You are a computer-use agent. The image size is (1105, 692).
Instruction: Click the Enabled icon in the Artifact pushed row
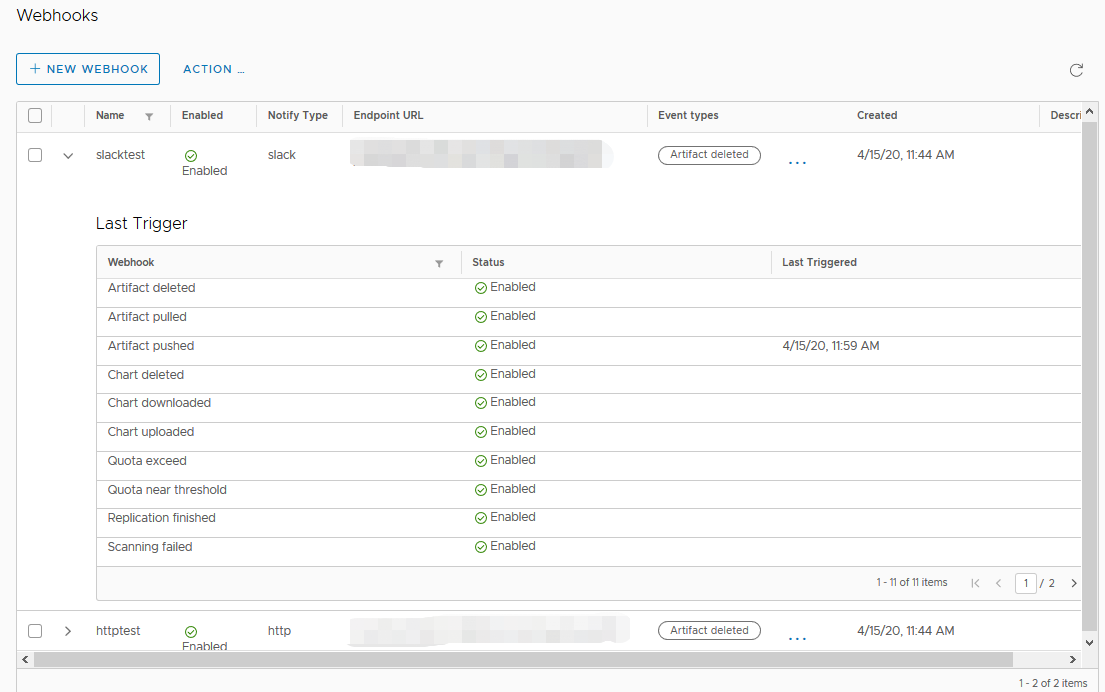pos(479,345)
